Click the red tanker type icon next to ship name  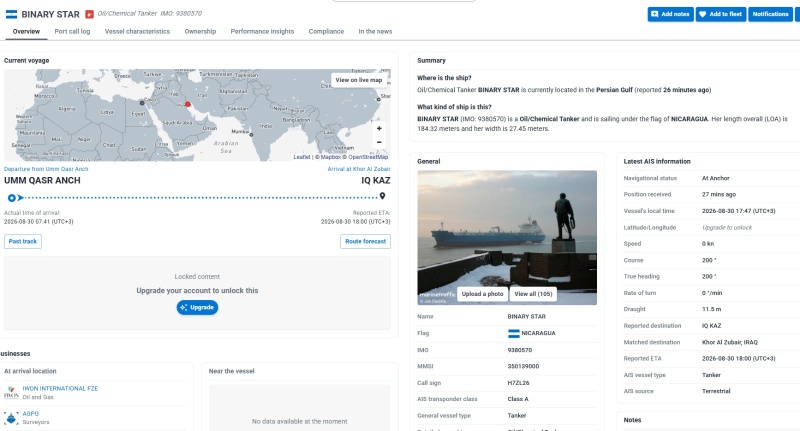[89, 14]
